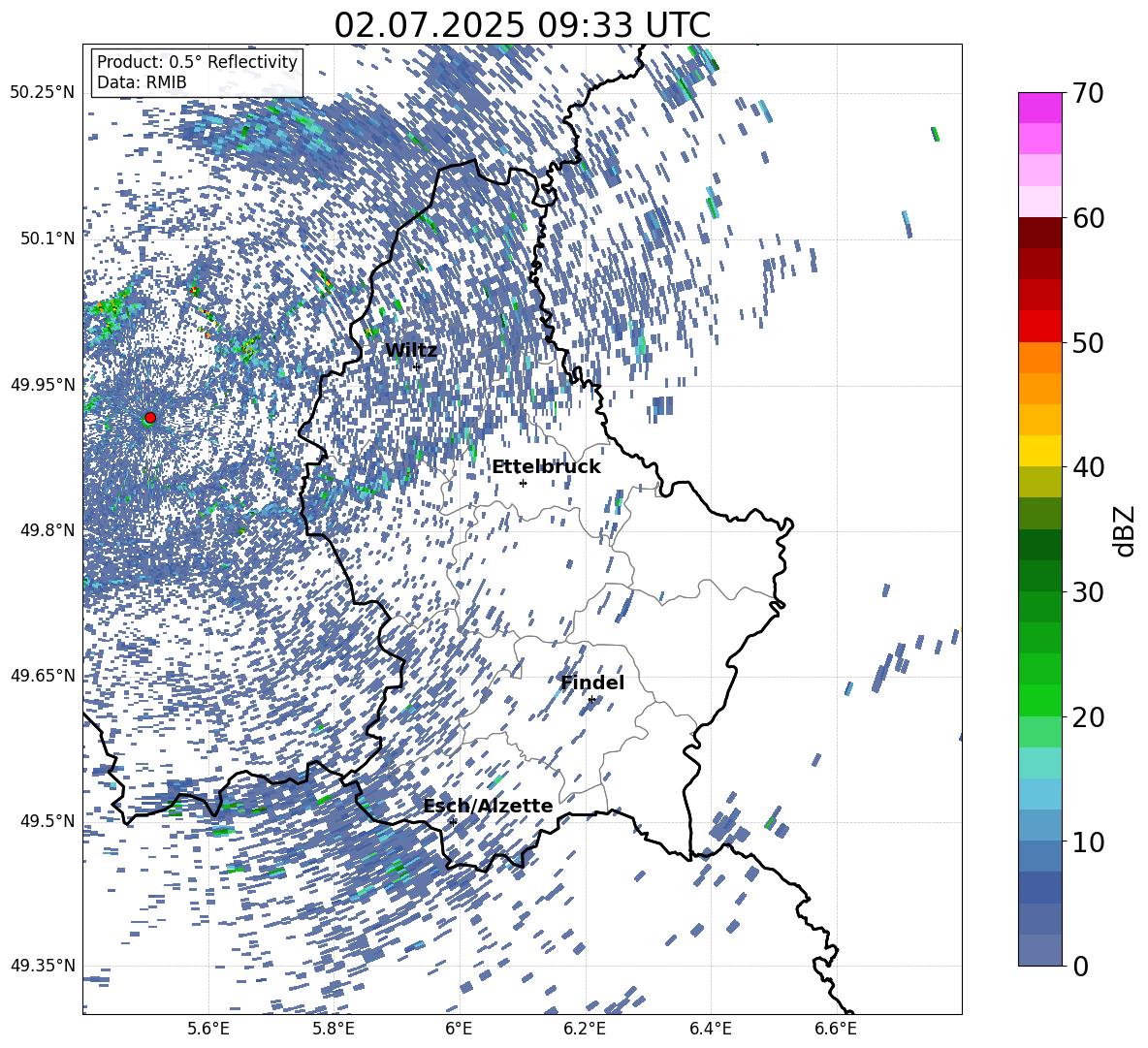Click the Ettelbruck location cross marker
1148x1048 pixels.
(523, 483)
